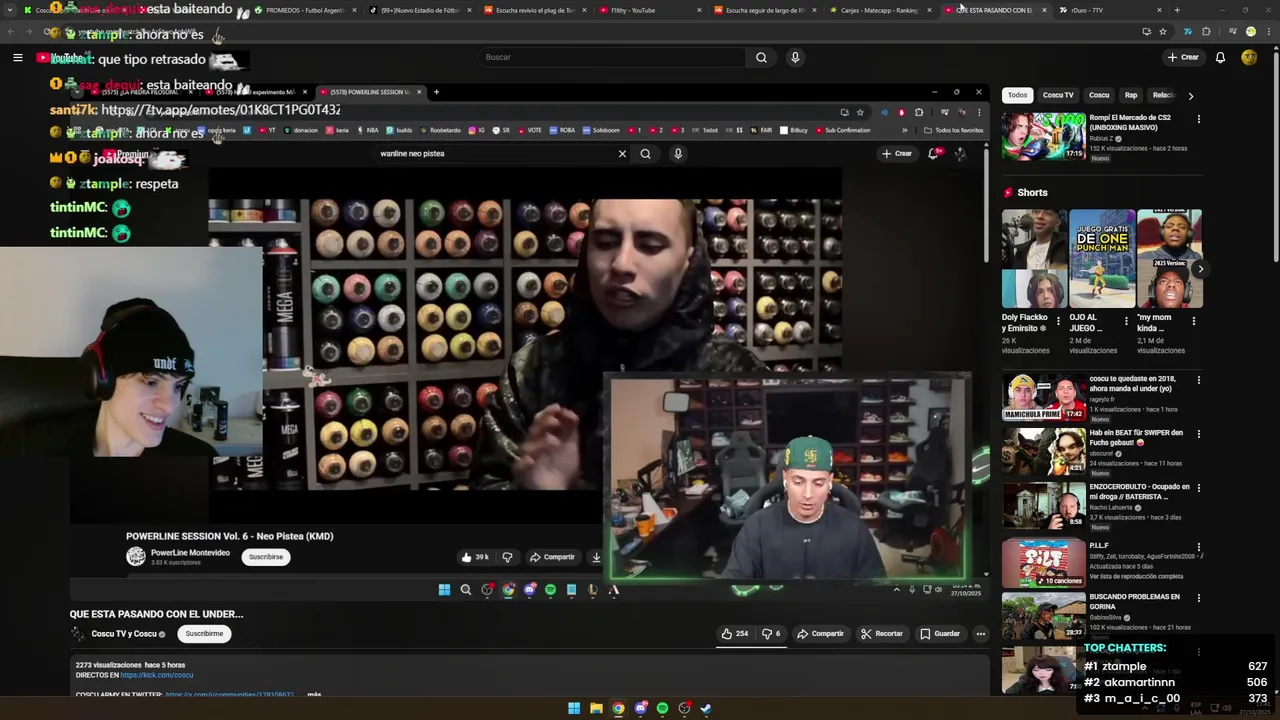Select the Todos filter chip

(x=1017, y=95)
